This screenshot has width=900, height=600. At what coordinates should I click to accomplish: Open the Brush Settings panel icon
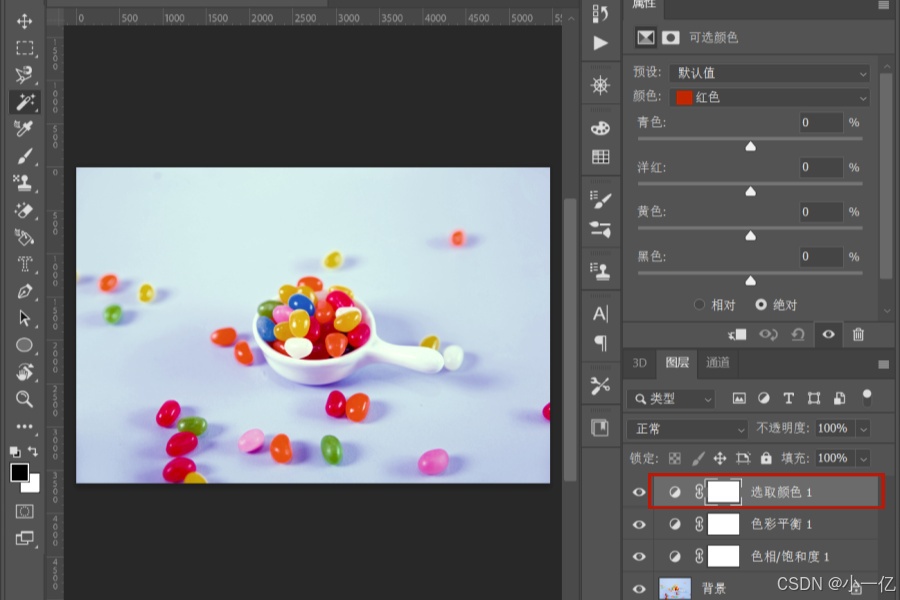[600, 200]
